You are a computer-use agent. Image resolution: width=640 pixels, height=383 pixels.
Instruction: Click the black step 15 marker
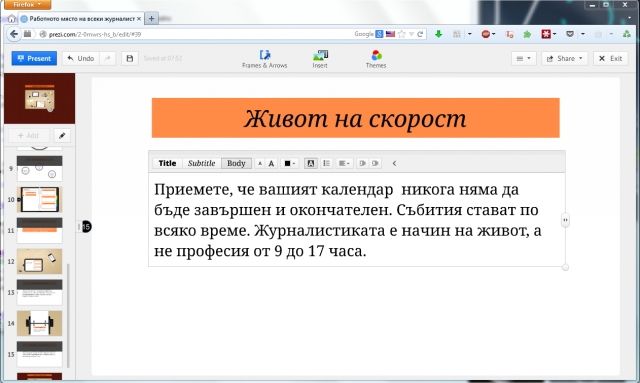[86, 227]
